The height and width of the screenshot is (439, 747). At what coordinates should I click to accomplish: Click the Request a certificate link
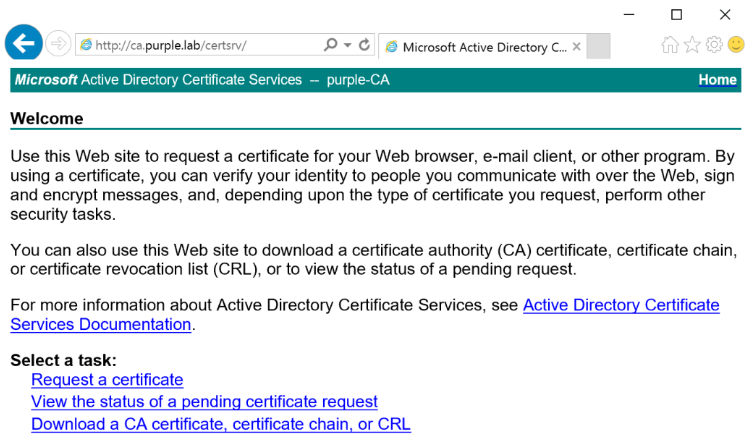pyautogui.click(x=107, y=379)
